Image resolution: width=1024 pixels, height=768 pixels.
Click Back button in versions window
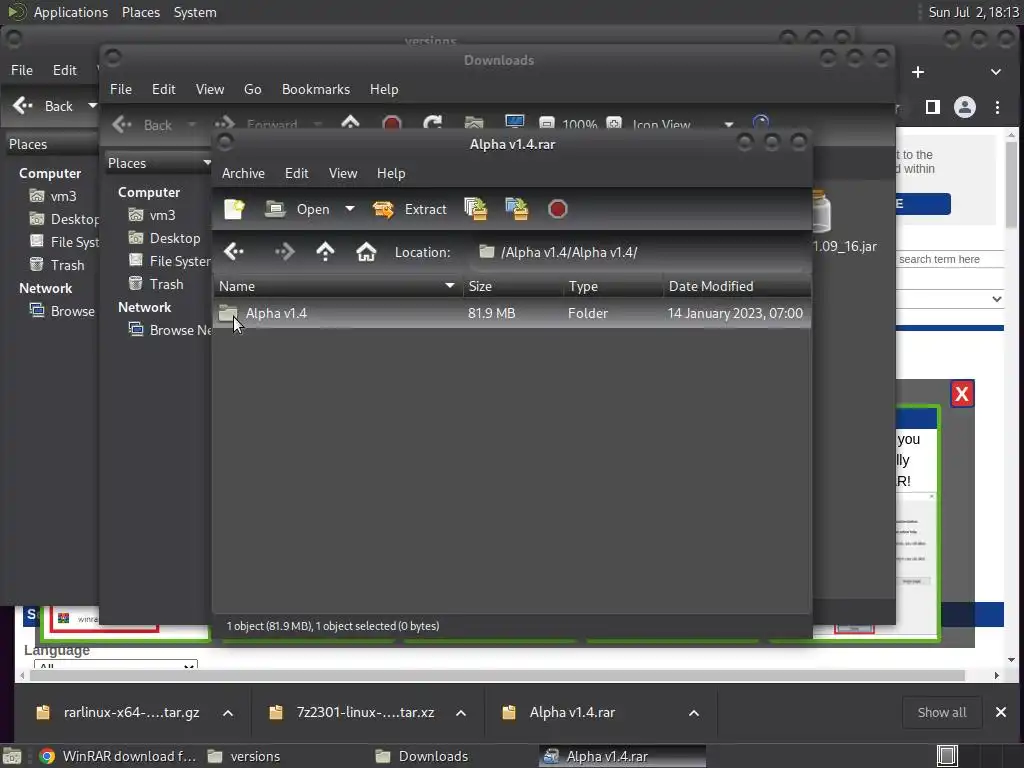pyautogui.click(x=43, y=106)
